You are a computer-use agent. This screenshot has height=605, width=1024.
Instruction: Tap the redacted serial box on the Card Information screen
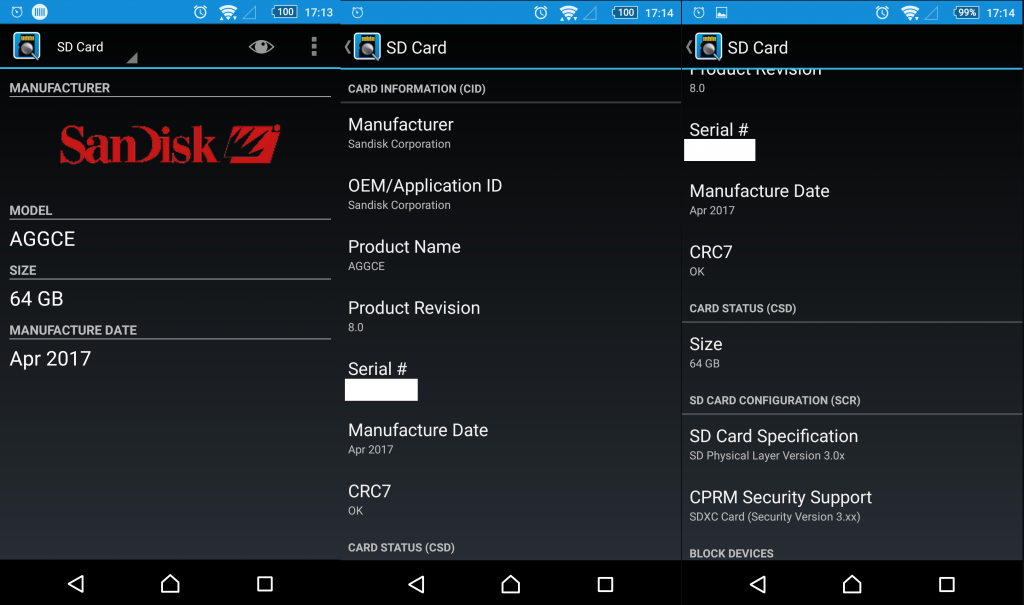[381, 390]
